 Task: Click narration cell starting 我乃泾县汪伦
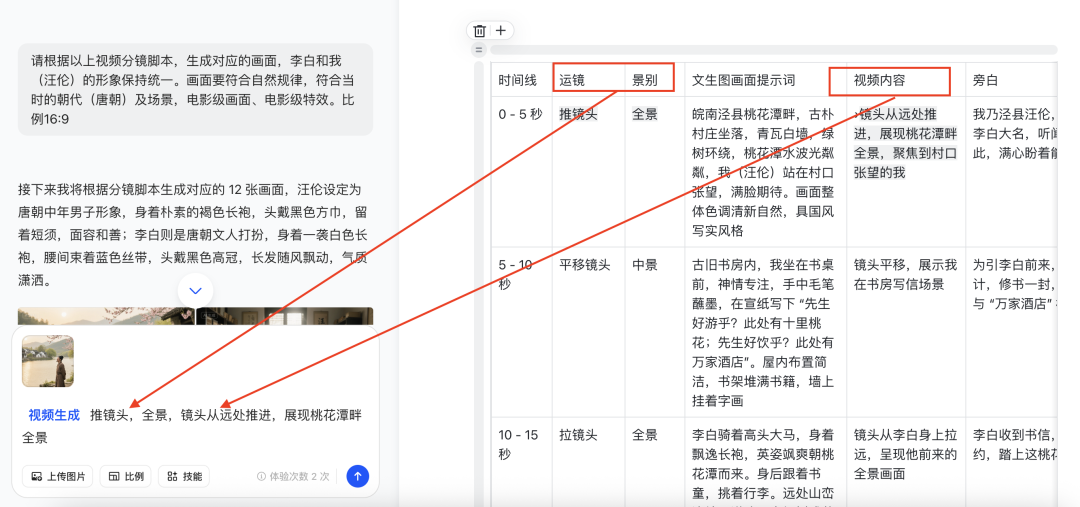[x=1011, y=172]
